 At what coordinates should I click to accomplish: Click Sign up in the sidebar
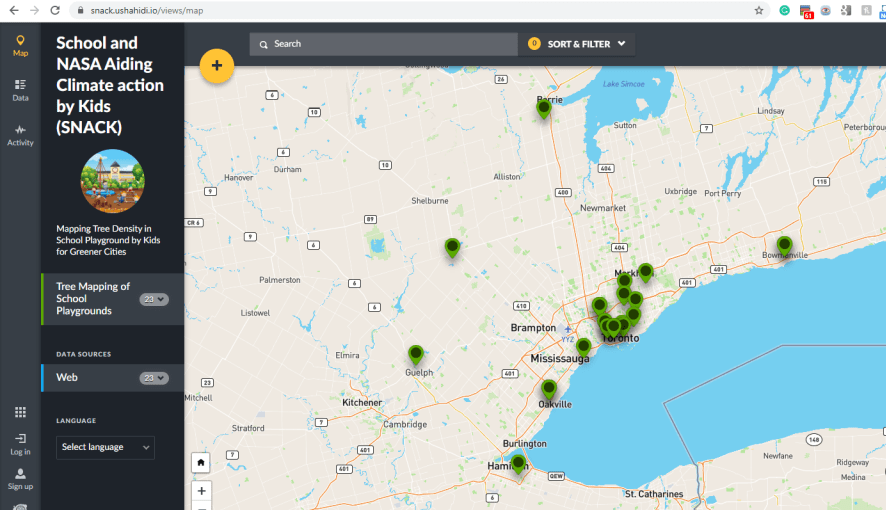[x=20, y=478]
